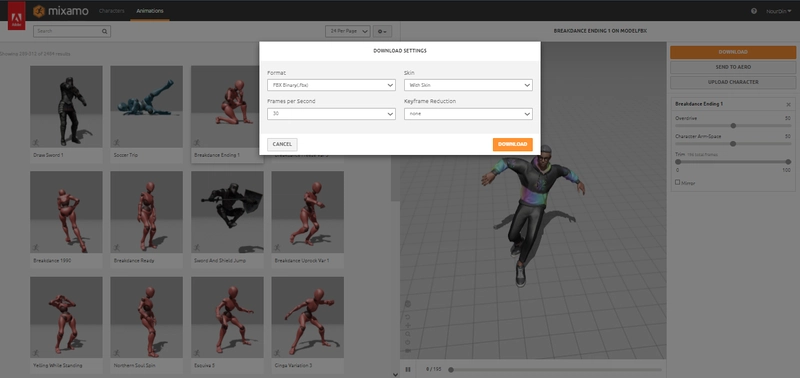
Task: Toggle the Mirror checkbox
Action: click(678, 182)
